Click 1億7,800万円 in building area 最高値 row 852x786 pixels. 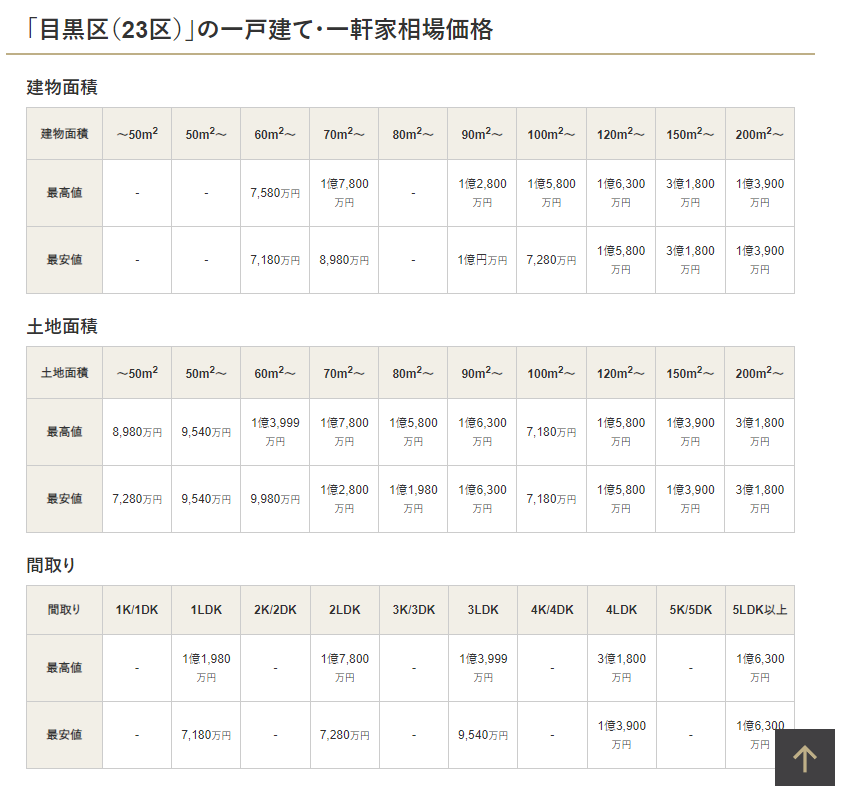pyautogui.click(x=344, y=193)
